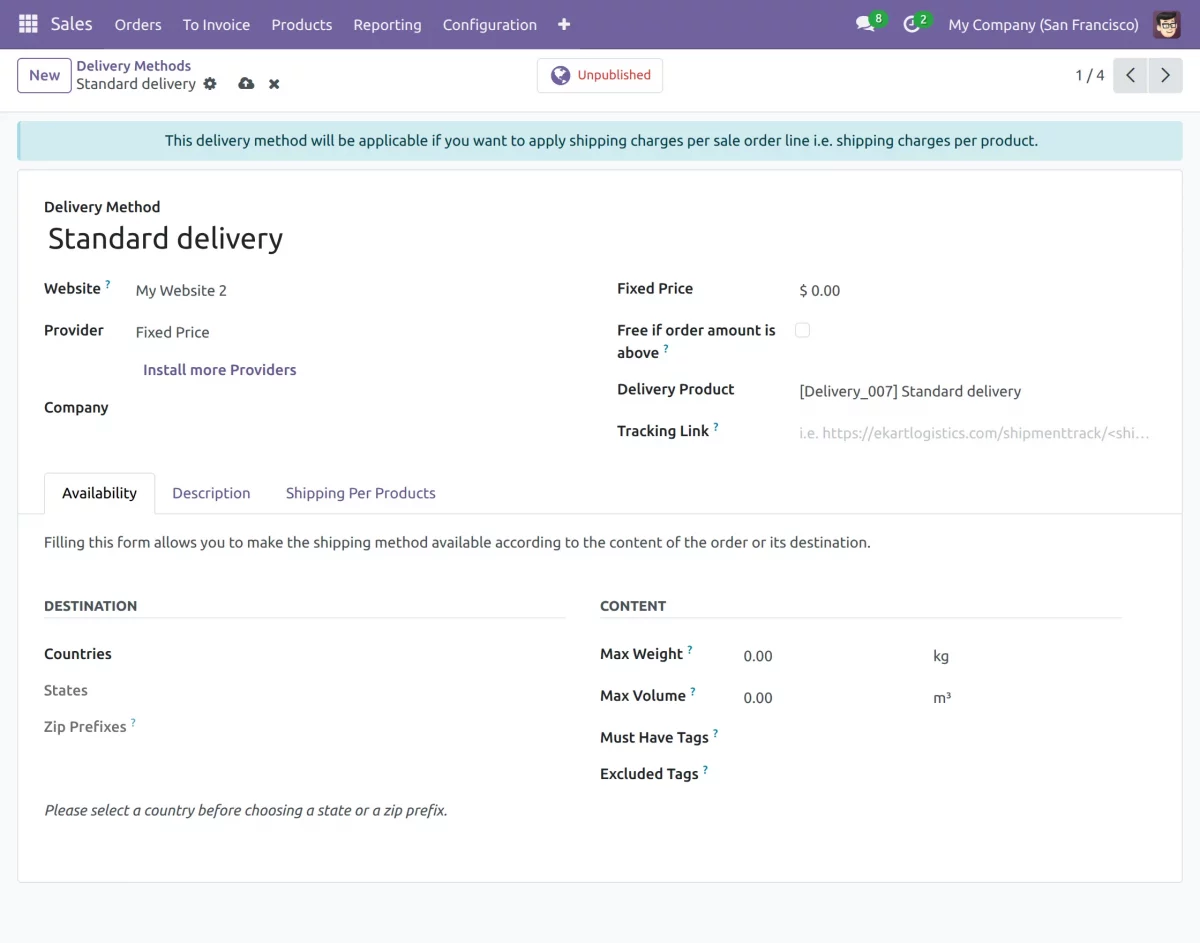This screenshot has width=1200, height=943.
Task: Discard changes with the X icon
Action: 274,84
